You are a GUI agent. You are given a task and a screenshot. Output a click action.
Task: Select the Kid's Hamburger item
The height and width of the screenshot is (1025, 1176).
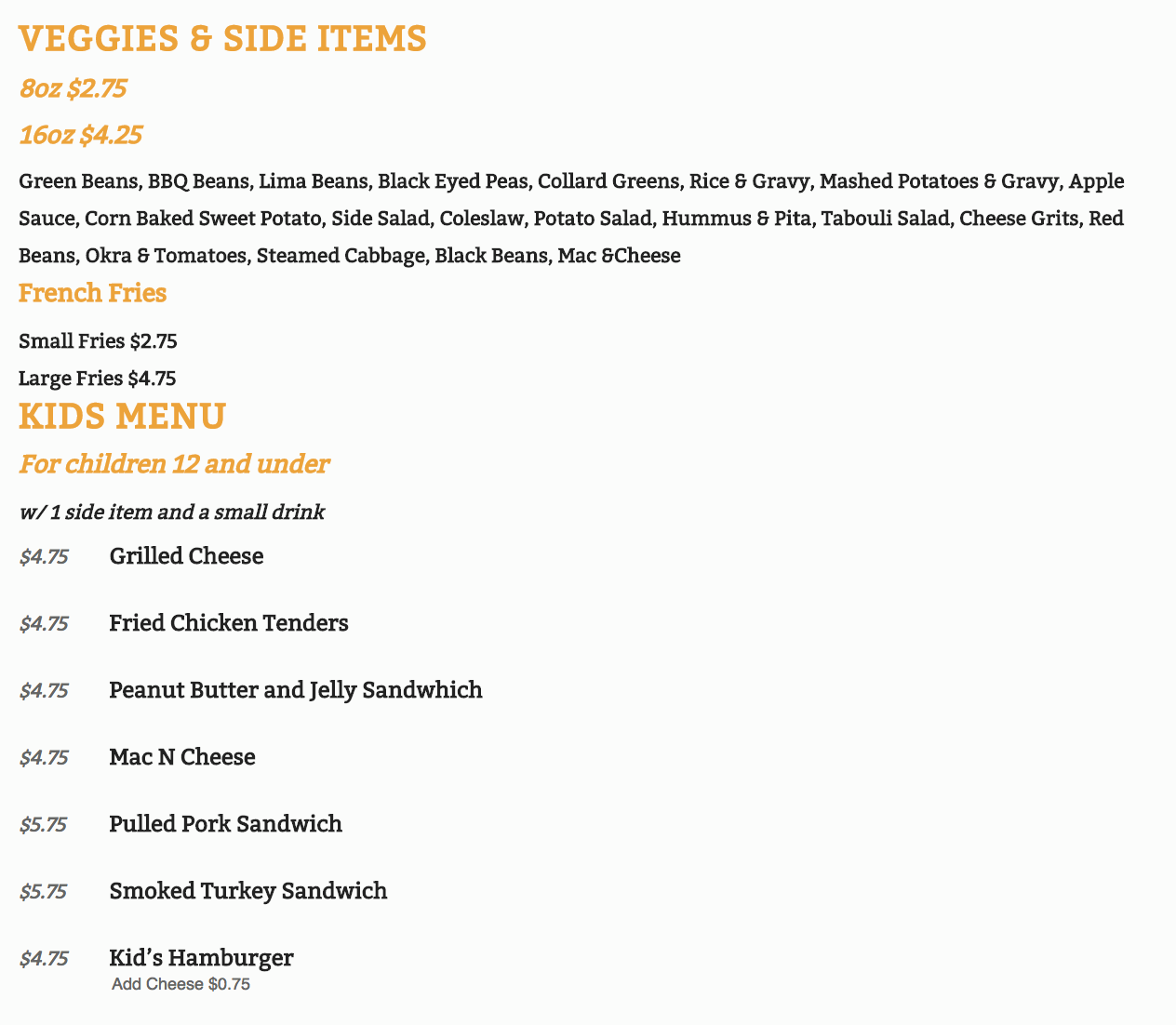click(201, 957)
